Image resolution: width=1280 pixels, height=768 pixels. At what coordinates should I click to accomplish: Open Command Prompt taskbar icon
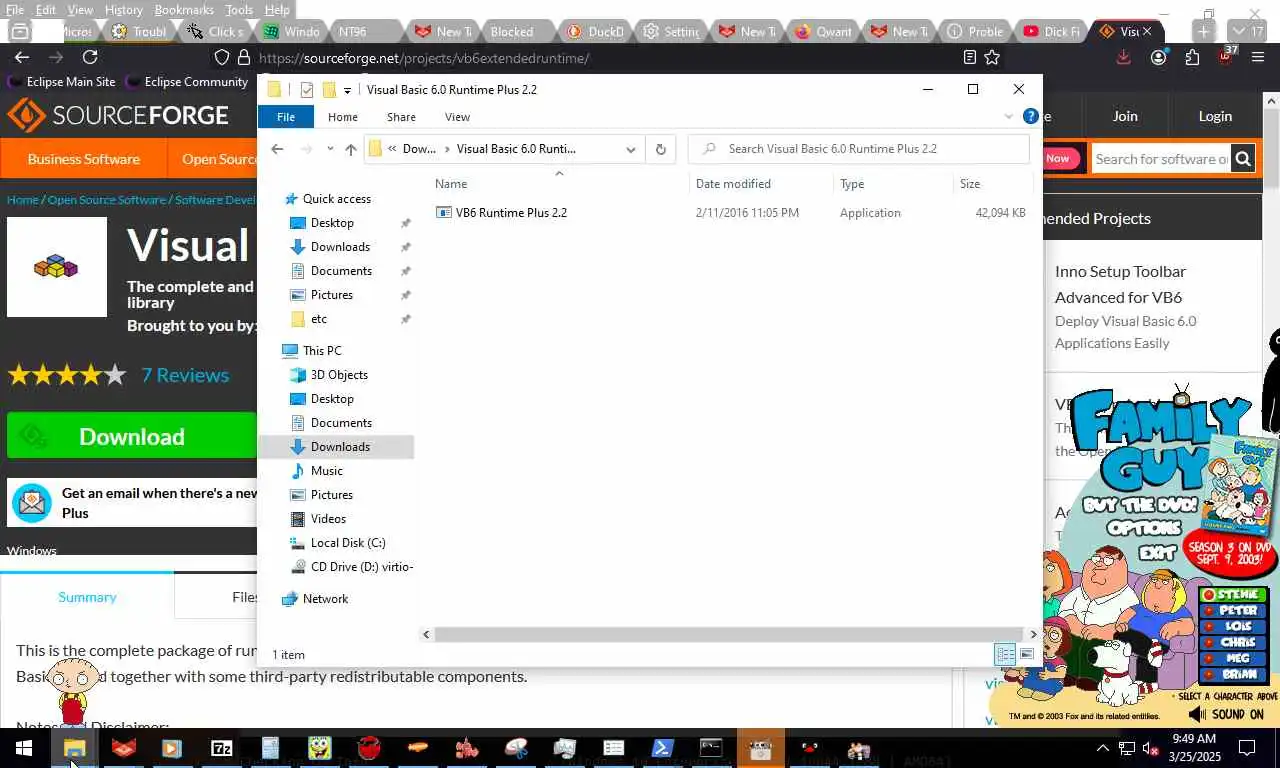tap(711, 748)
